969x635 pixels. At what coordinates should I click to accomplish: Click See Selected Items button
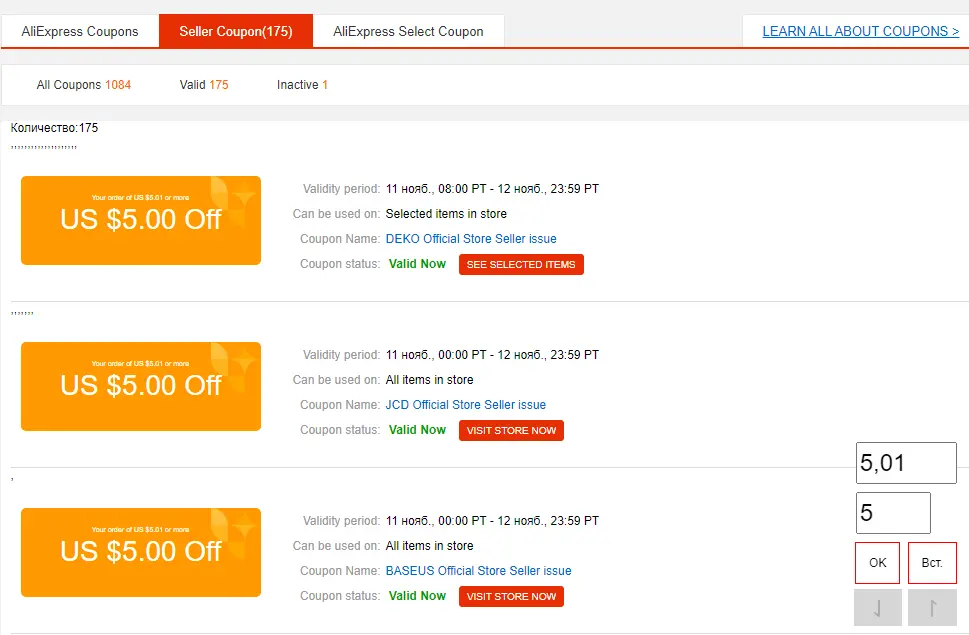click(x=521, y=264)
